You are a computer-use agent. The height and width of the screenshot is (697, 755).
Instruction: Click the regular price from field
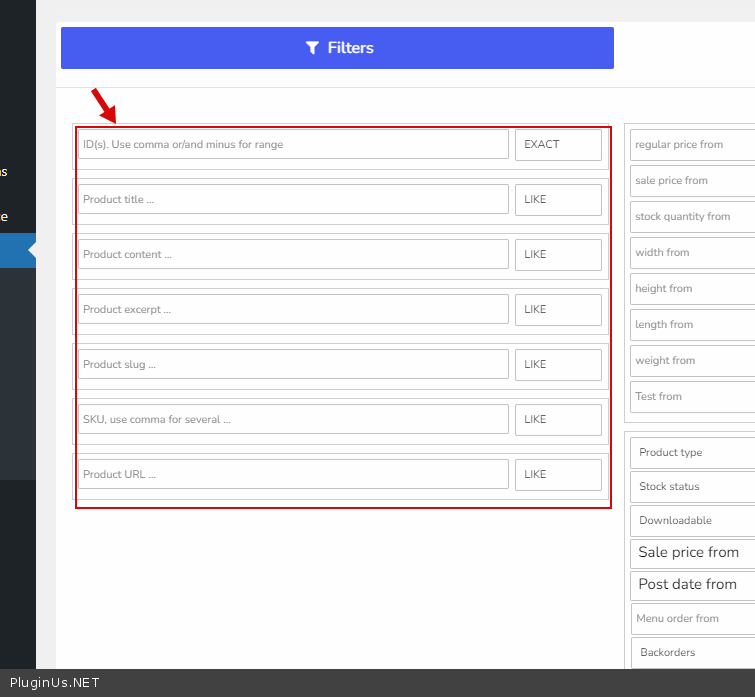tap(693, 144)
